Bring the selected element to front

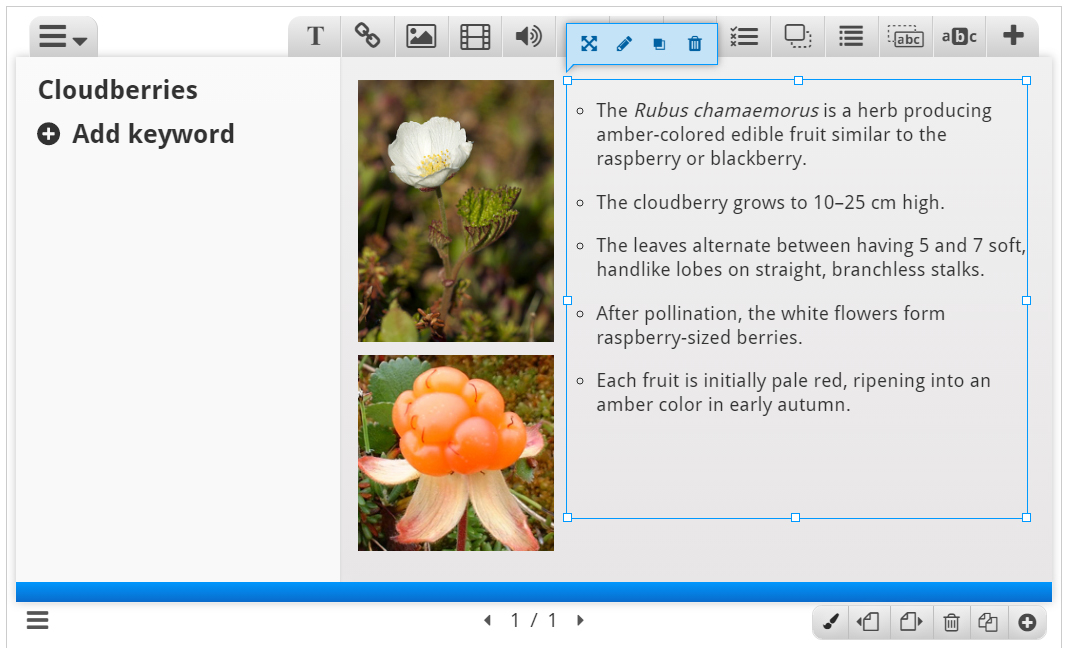point(659,44)
